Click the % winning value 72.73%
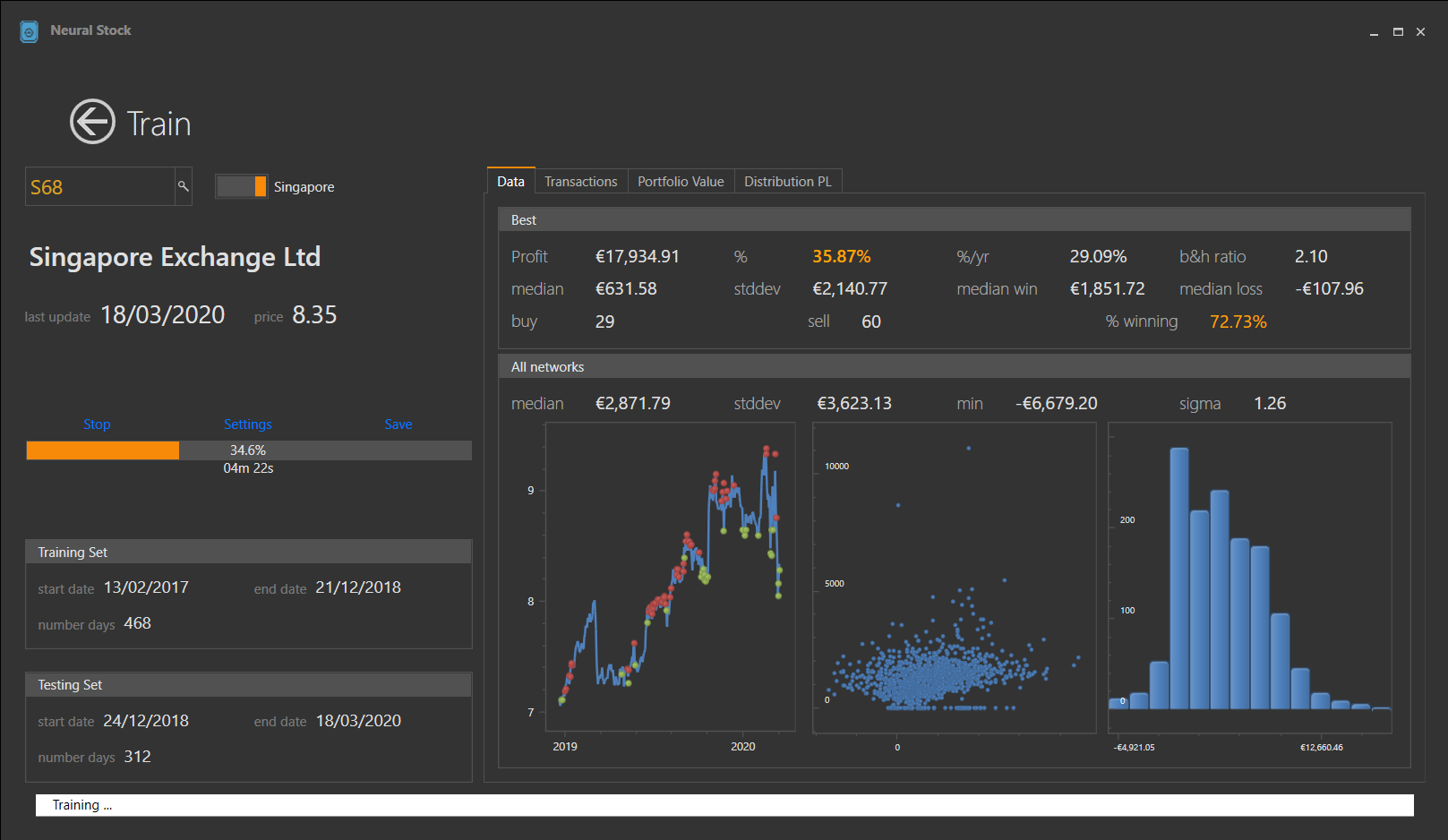Viewport: 1448px width, 840px height. (1238, 321)
